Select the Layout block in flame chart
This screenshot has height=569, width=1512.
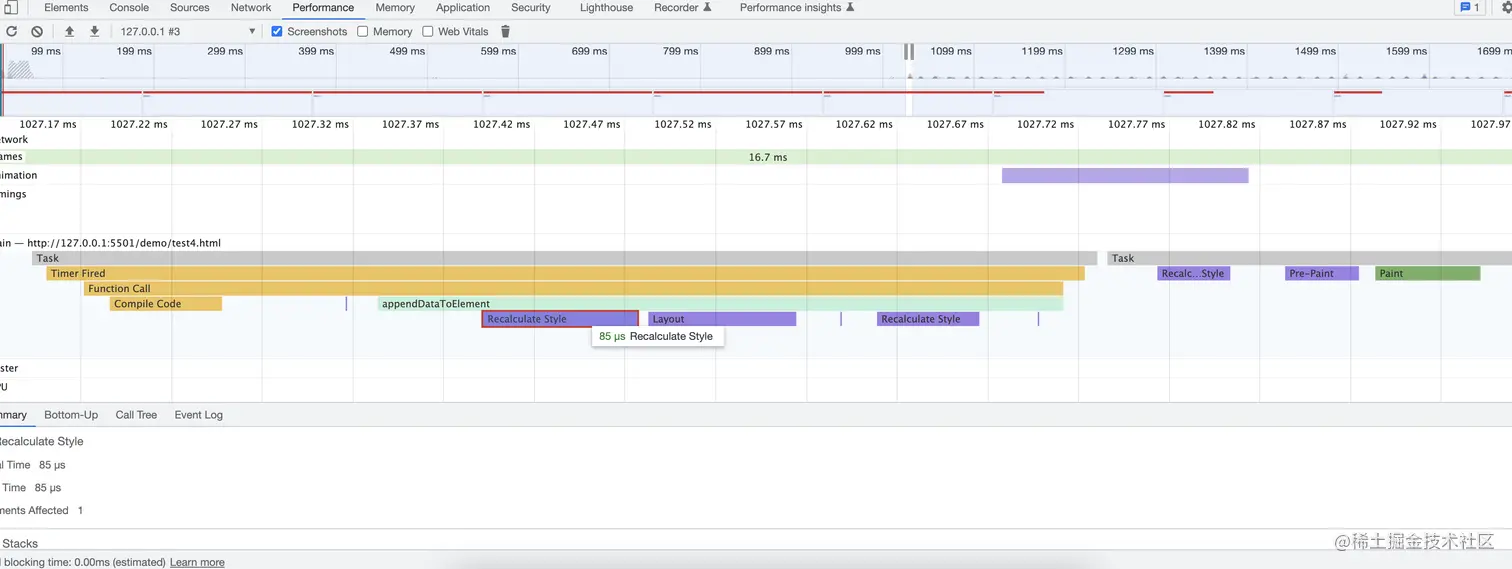[722, 319]
